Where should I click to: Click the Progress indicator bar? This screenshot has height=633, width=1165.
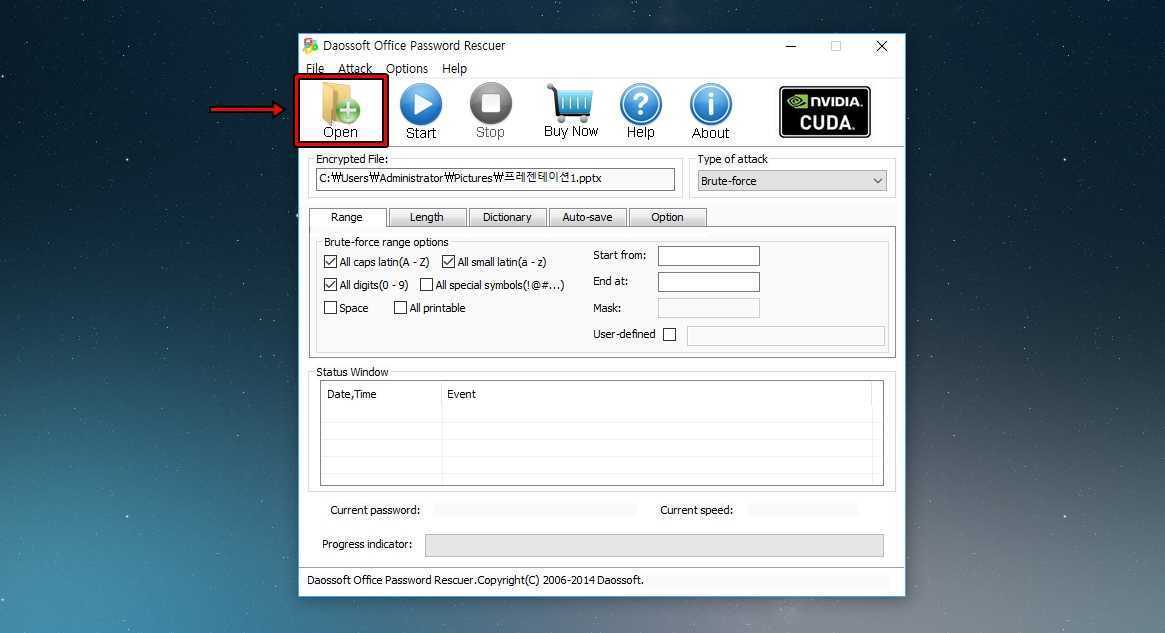(654, 545)
